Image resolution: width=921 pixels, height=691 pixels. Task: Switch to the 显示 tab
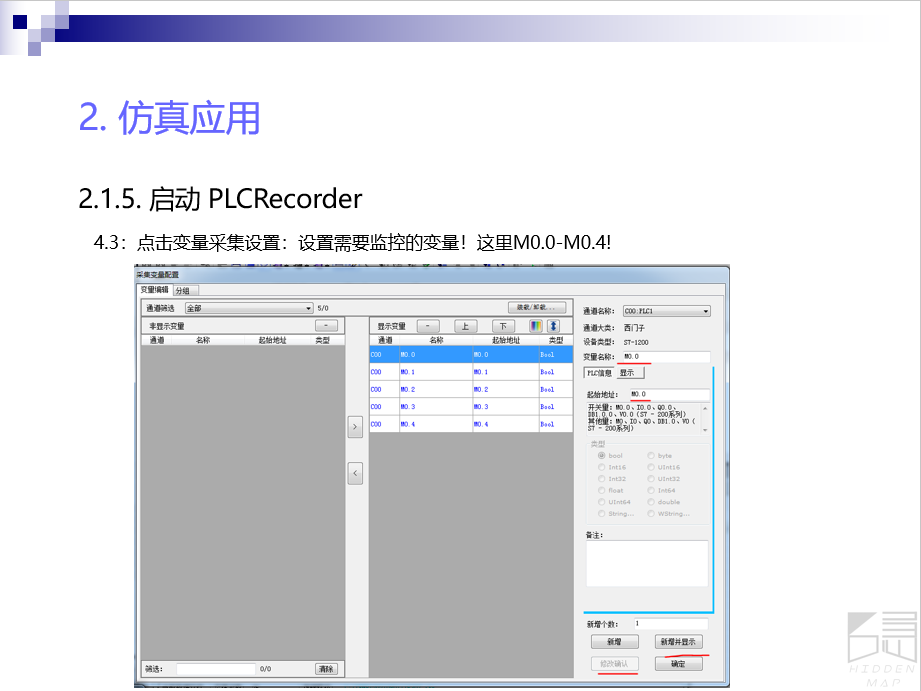click(x=627, y=373)
